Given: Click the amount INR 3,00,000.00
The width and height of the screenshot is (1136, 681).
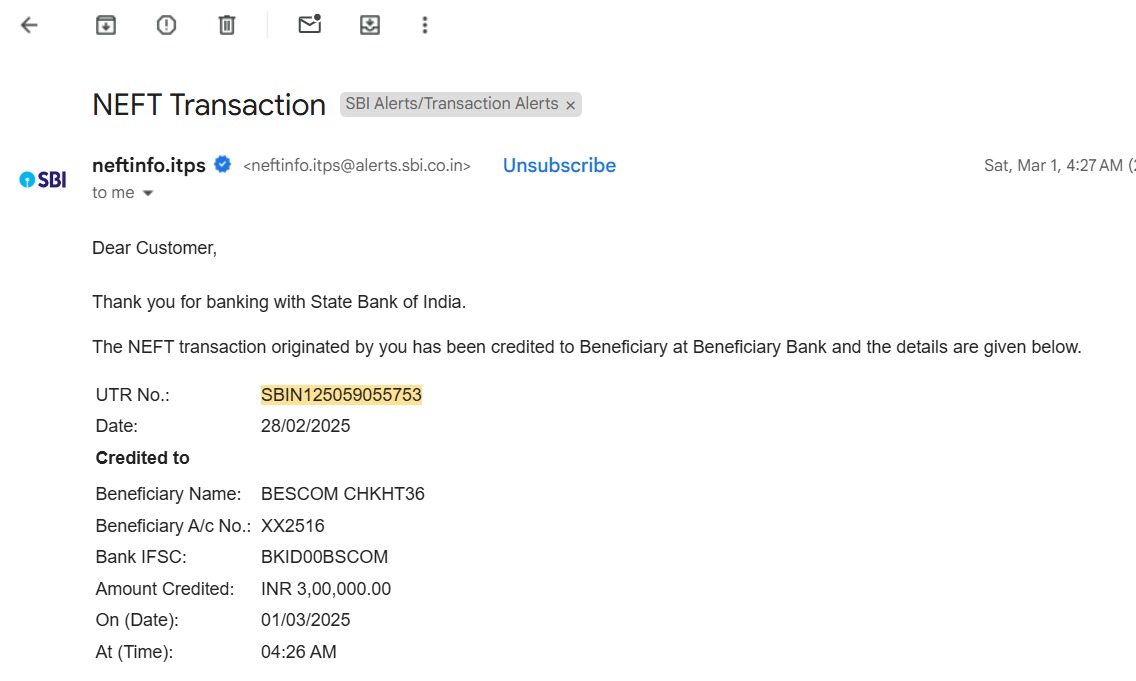Looking at the screenshot, I should point(326,589).
